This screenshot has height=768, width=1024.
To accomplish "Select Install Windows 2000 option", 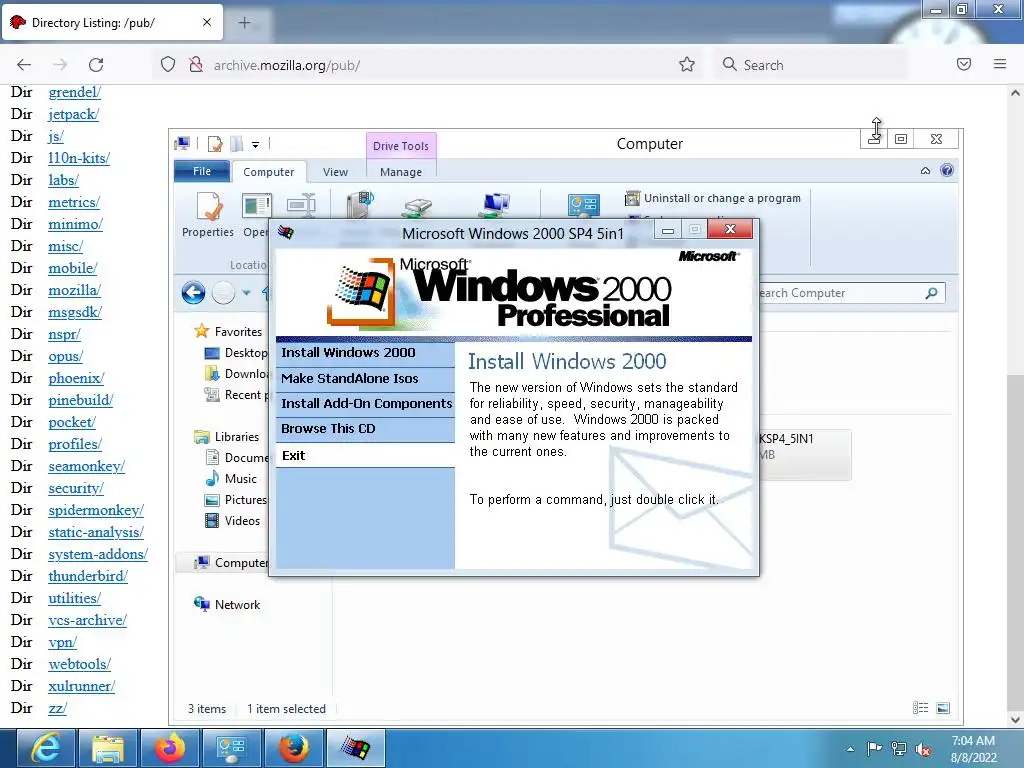I will (365, 353).
